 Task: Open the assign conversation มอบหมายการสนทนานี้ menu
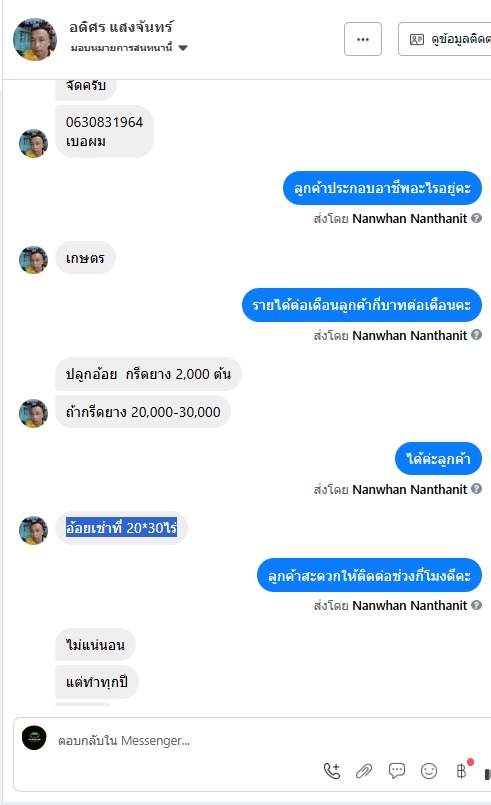[x=129, y=48]
